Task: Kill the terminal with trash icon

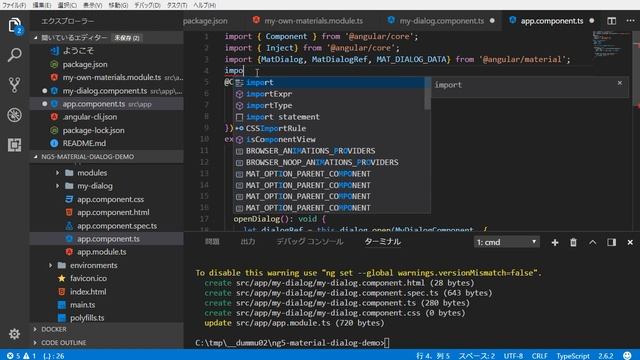Action: click(x=573, y=242)
